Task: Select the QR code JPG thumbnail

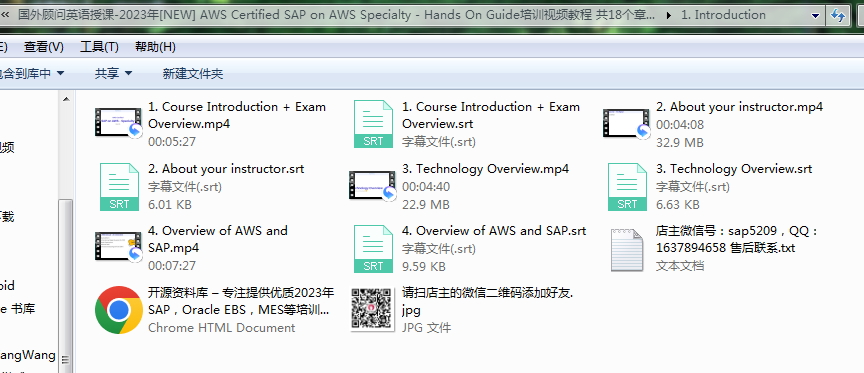Action: 372,310
